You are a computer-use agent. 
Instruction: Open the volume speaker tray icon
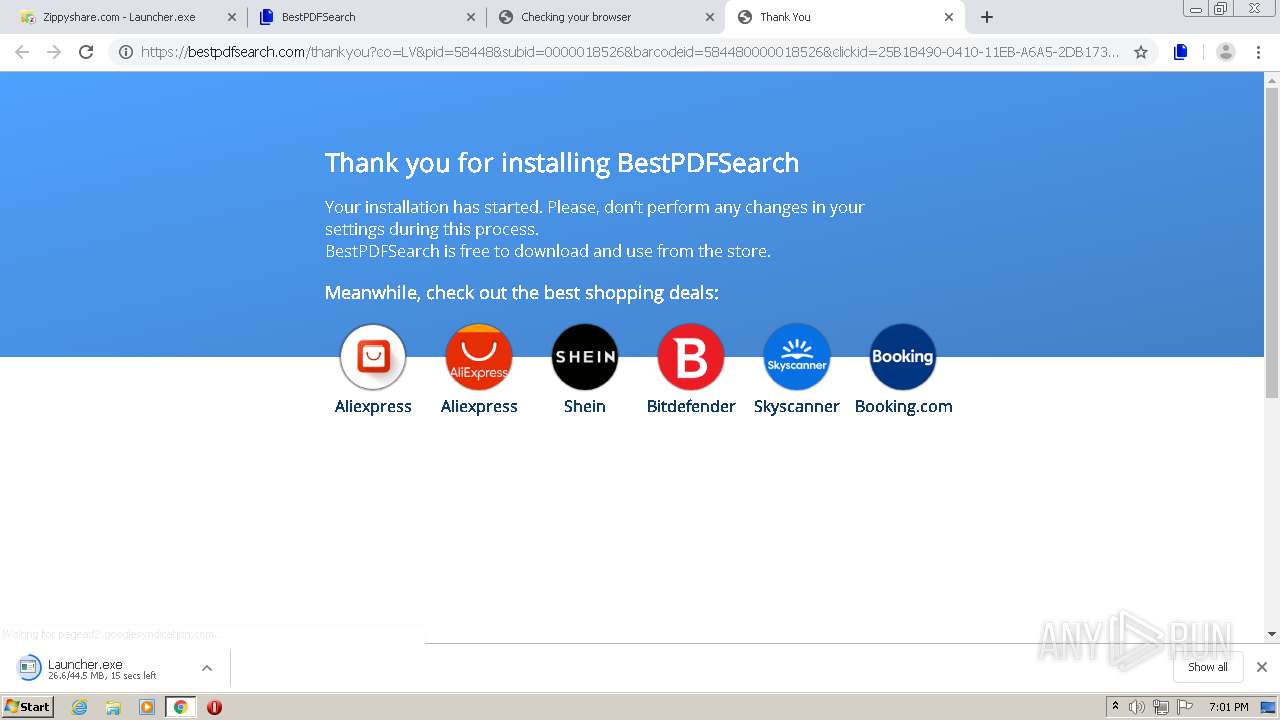(1136, 707)
